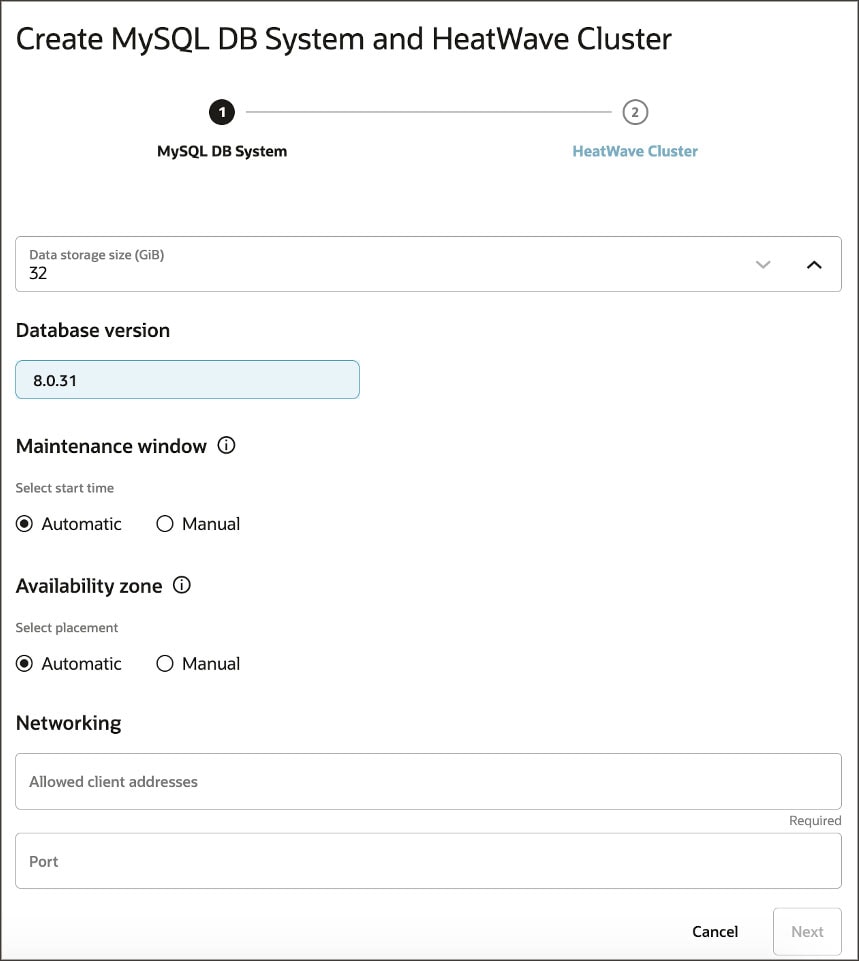Click the step 2 circle indicator
Viewport: 859px width, 961px height.
click(x=634, y=112)
